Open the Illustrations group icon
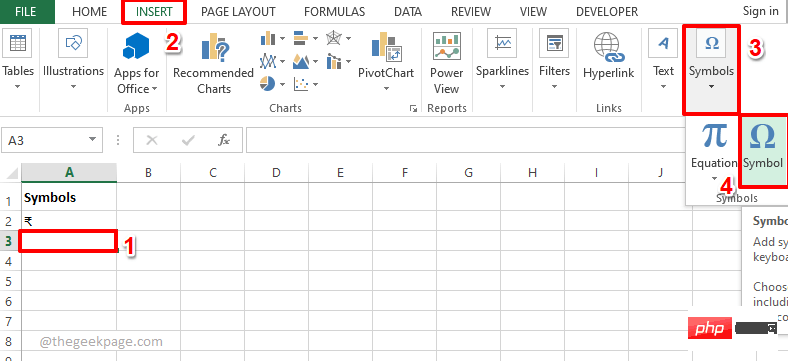The width and height of the screenshot is (788, 361). [x=73, y=43]
